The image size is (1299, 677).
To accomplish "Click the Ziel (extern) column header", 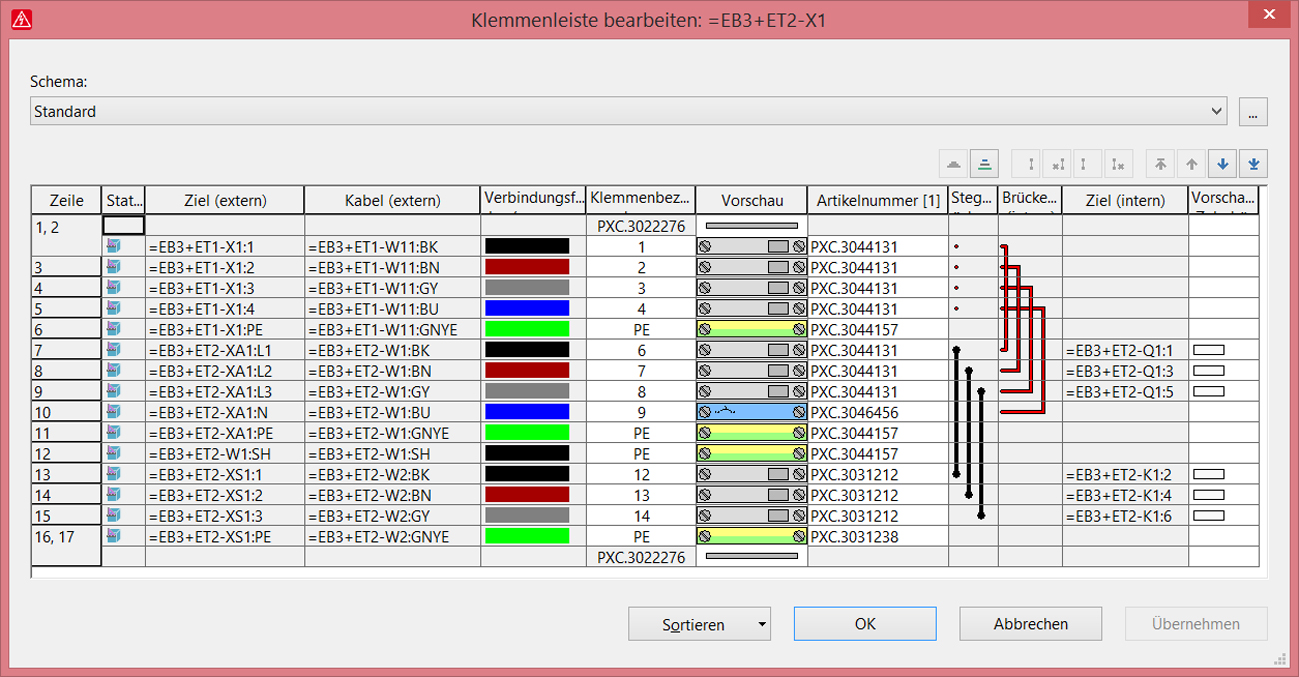I will tap(225, 200).
